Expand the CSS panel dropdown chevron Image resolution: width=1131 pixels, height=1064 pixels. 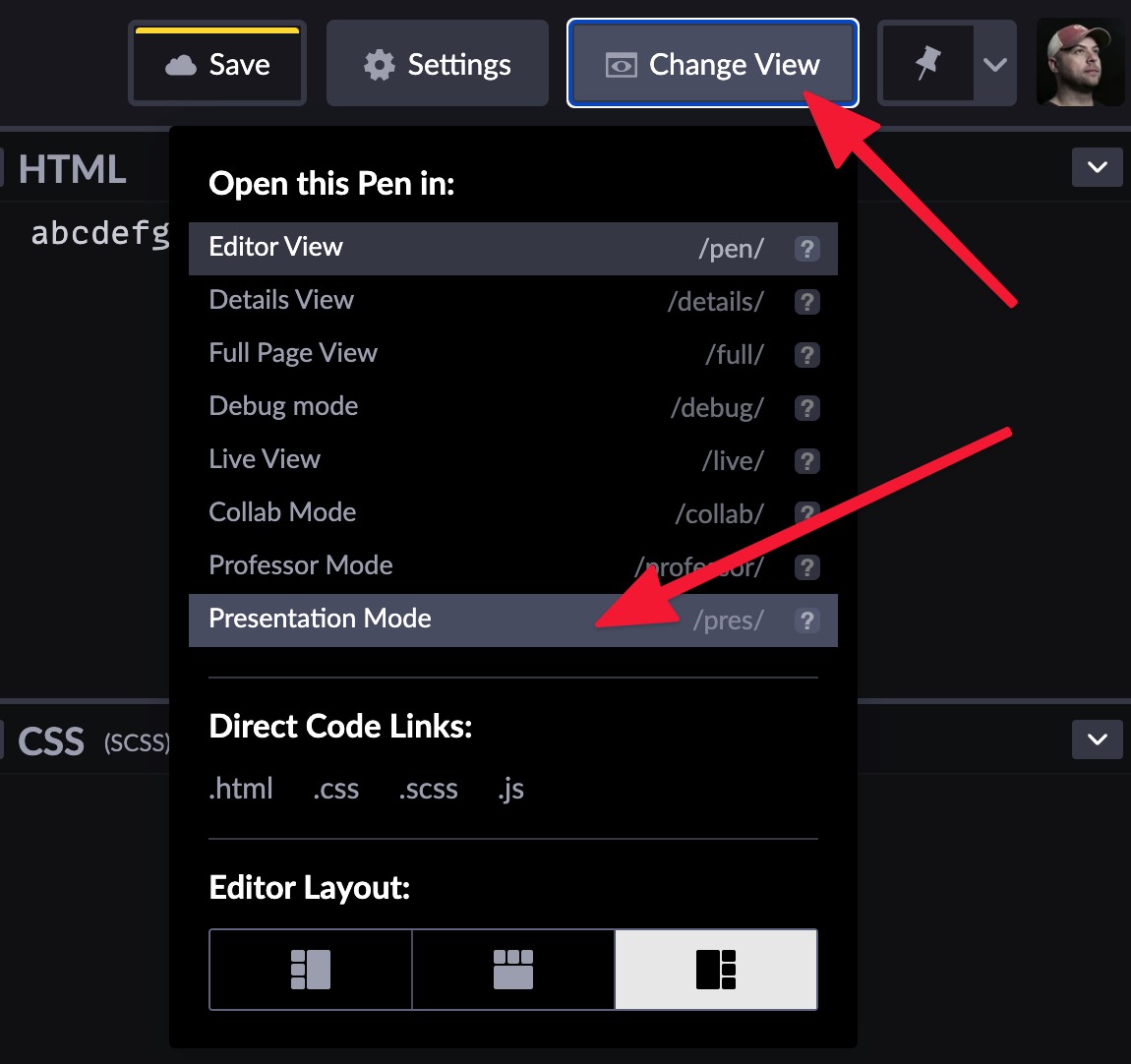click(1098, 739)
